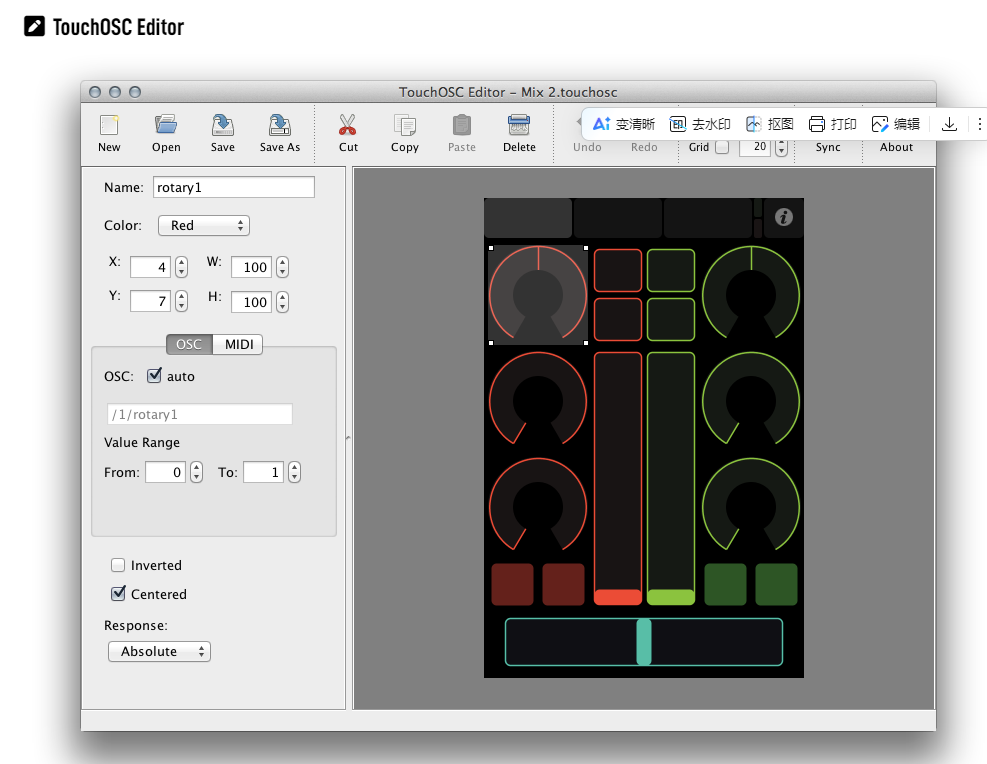Viewport: 987px width, 764px height.
Task: Open the Color dropdown showing Red
Action: [204, 225]
